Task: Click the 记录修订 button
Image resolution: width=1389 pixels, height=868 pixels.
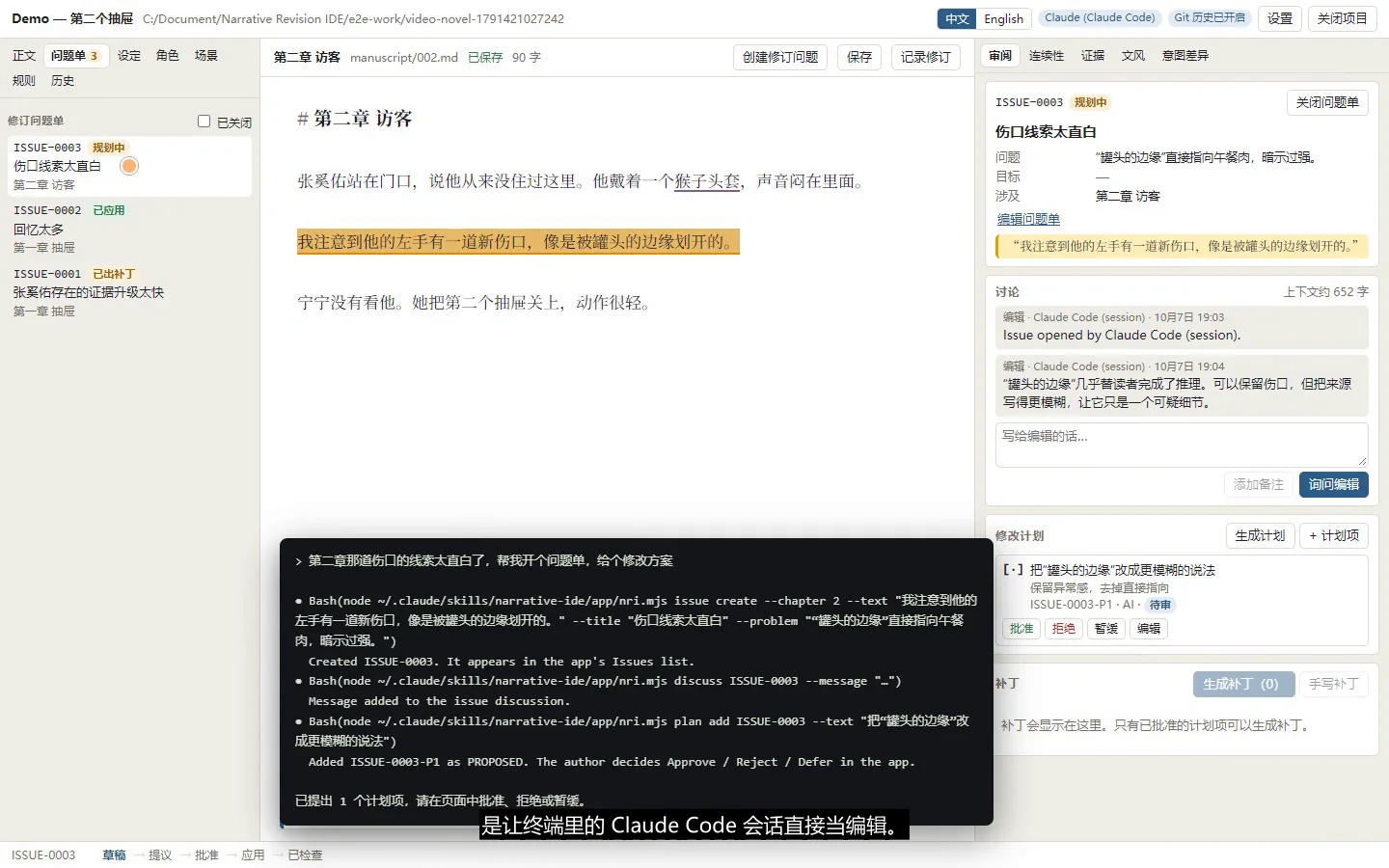Action: click(x=926, y=58)
